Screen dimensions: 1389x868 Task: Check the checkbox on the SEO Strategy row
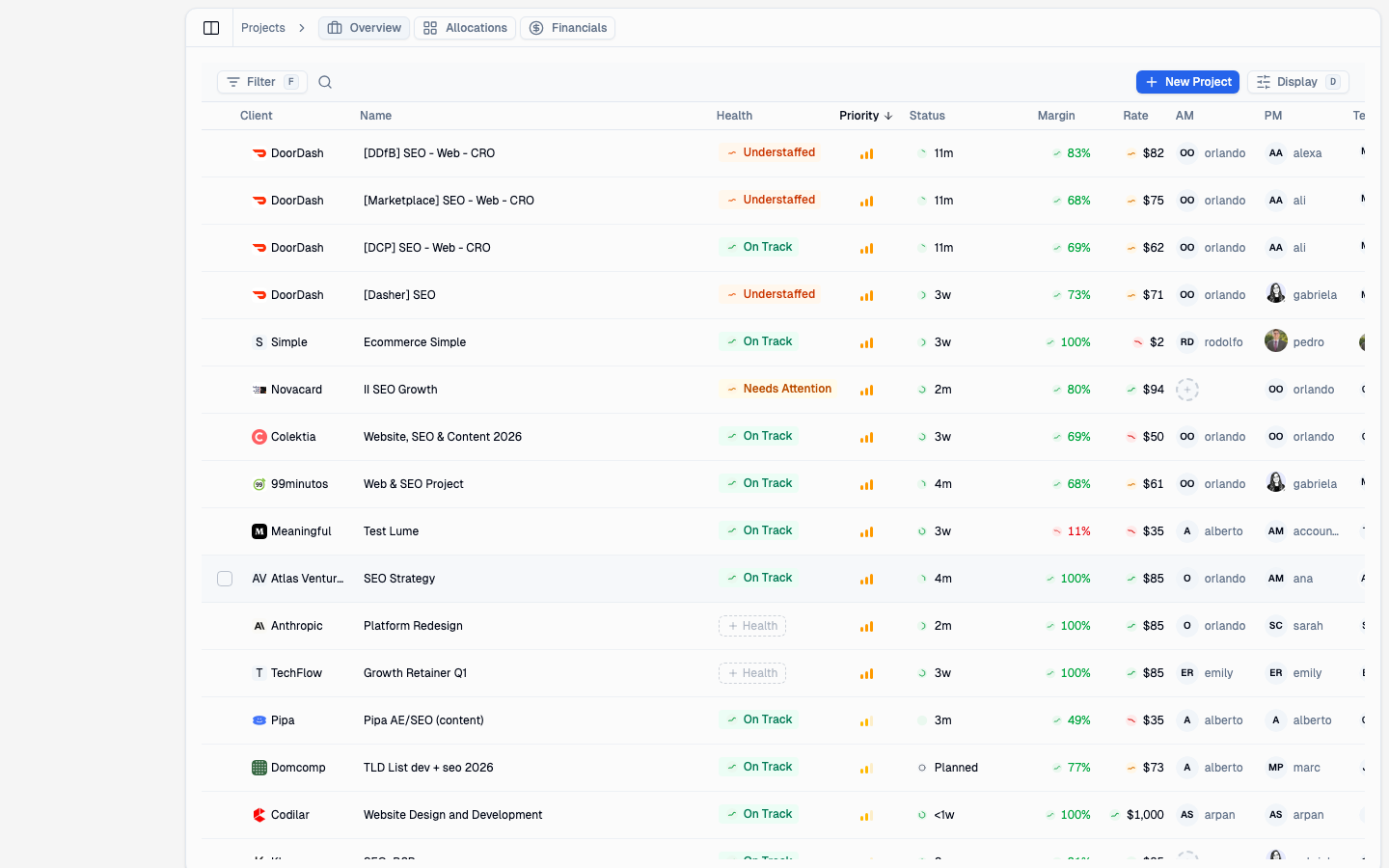[x=225, y=578]
